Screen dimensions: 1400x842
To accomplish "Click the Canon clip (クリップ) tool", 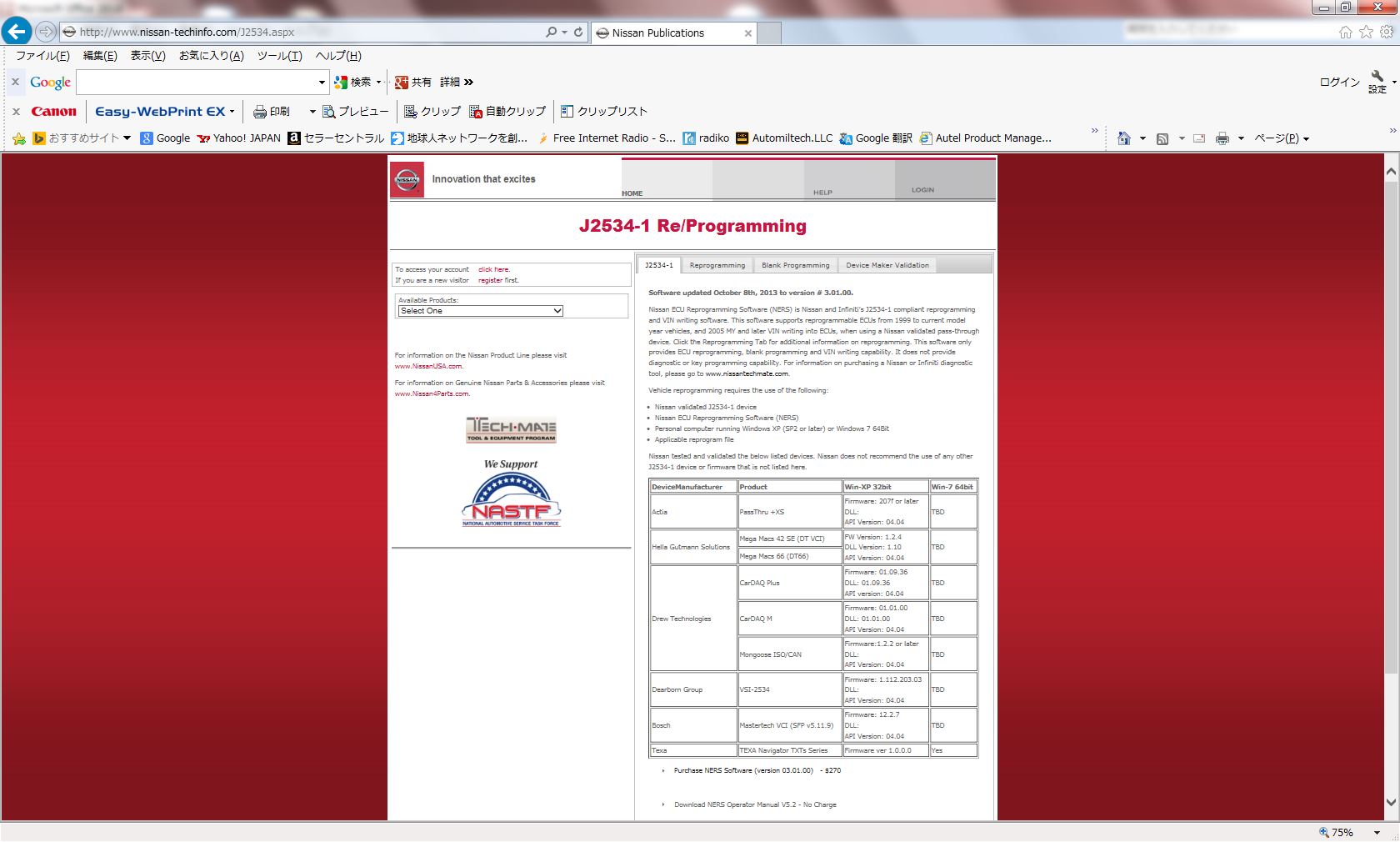I will (432, 111).
